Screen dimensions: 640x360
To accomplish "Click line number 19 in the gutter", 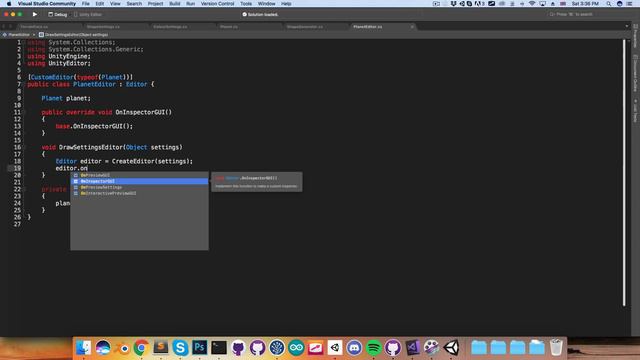I will point(17,168).
